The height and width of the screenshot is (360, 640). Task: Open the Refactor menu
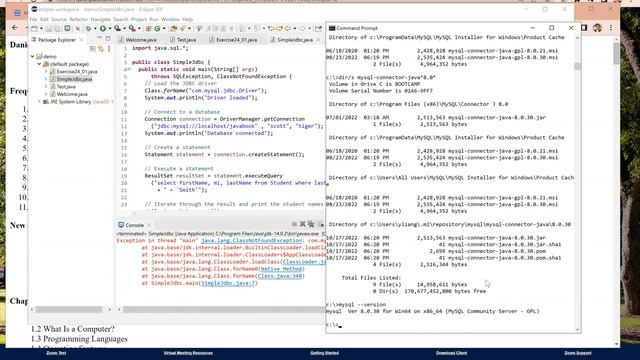tap(79, 19)
